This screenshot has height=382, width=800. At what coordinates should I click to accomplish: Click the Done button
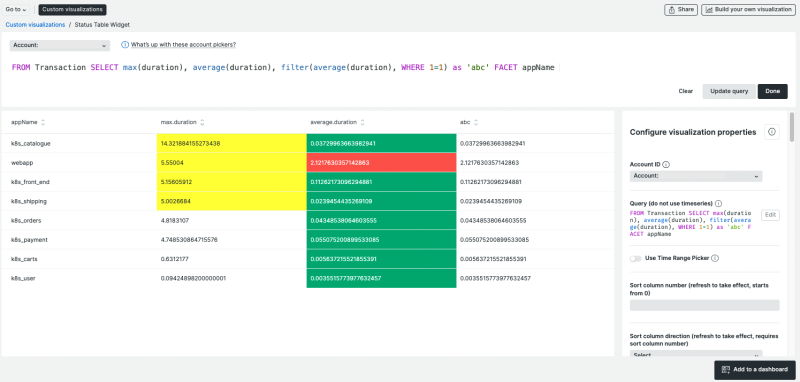[772, 91]
